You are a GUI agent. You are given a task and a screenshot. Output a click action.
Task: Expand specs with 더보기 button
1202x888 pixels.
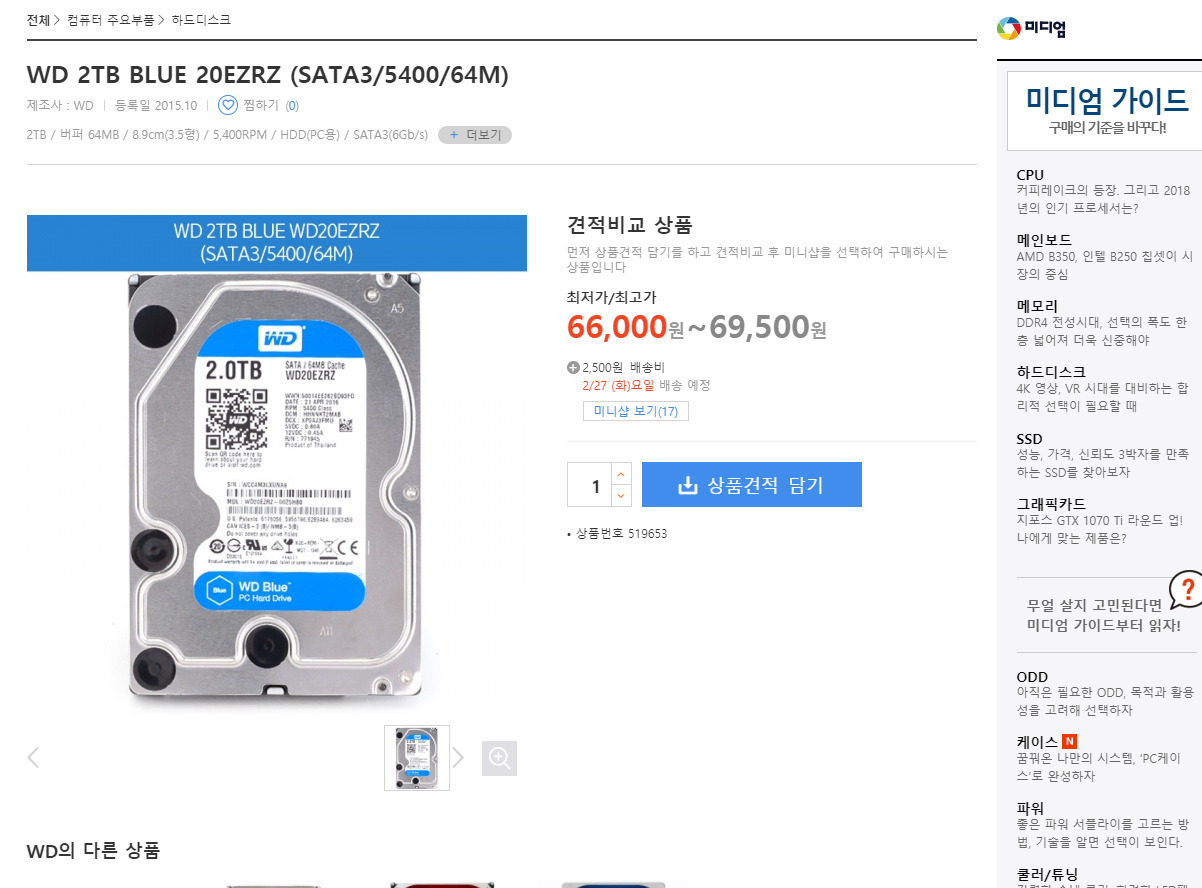pyautogui.click(x=475, y=135)
